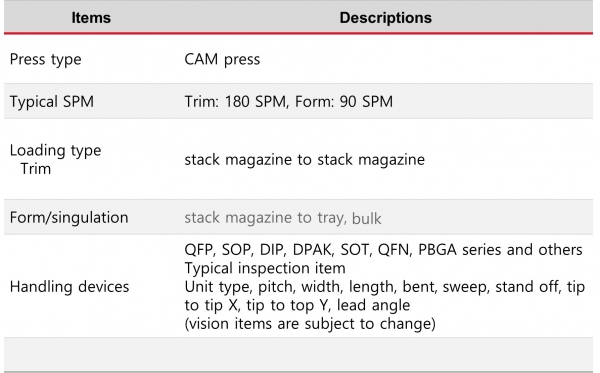The height and width of the screenshot is (373, 600).
Task: Click the empty bottom table row
Action: coord(298,354)
